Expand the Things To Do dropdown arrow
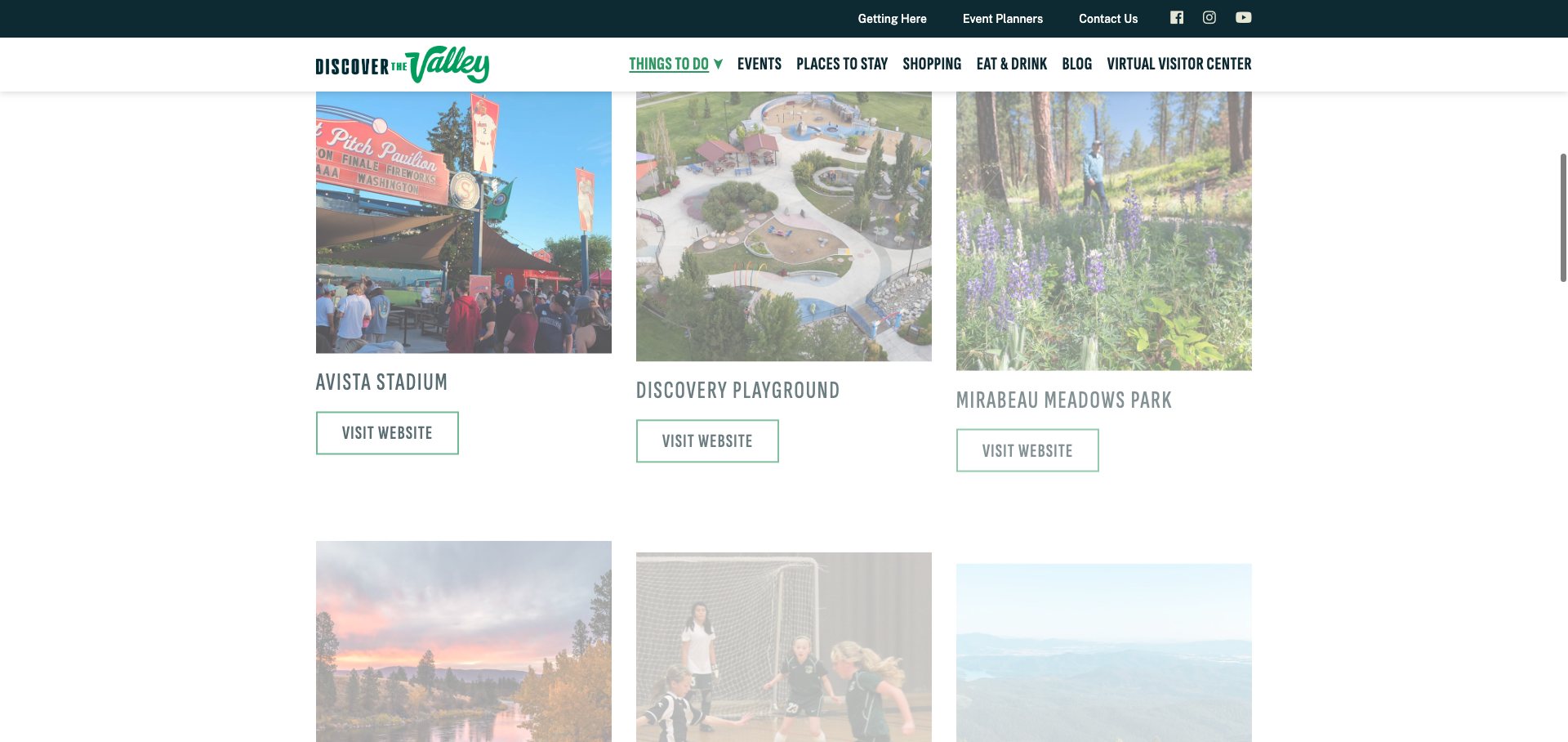The width and height of the screenshot is (1568, 742). pos(719,64)
